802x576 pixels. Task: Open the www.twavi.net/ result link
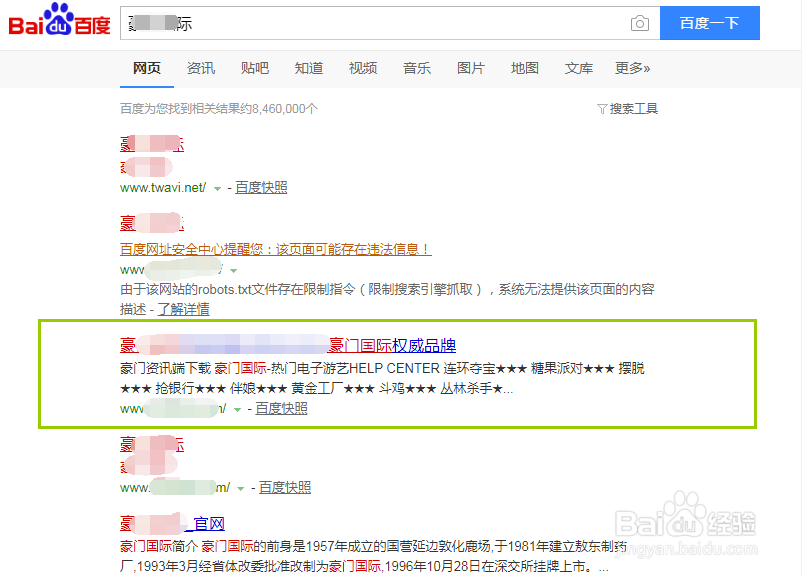coord(163,188)
